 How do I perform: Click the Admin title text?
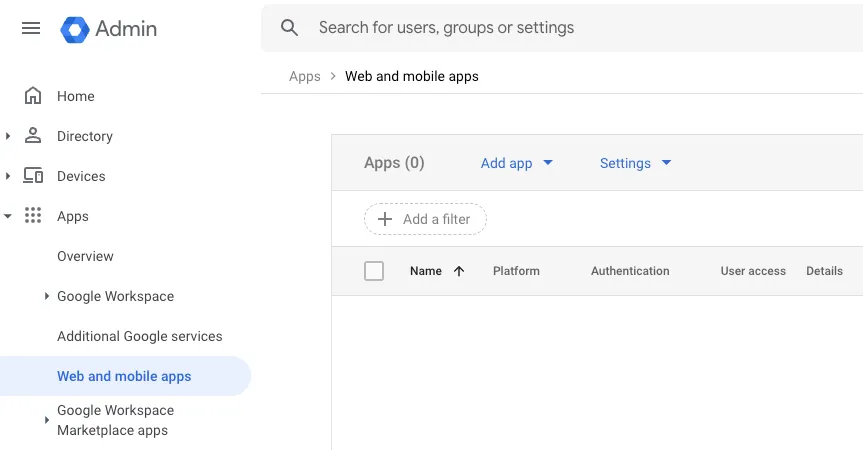126,29
